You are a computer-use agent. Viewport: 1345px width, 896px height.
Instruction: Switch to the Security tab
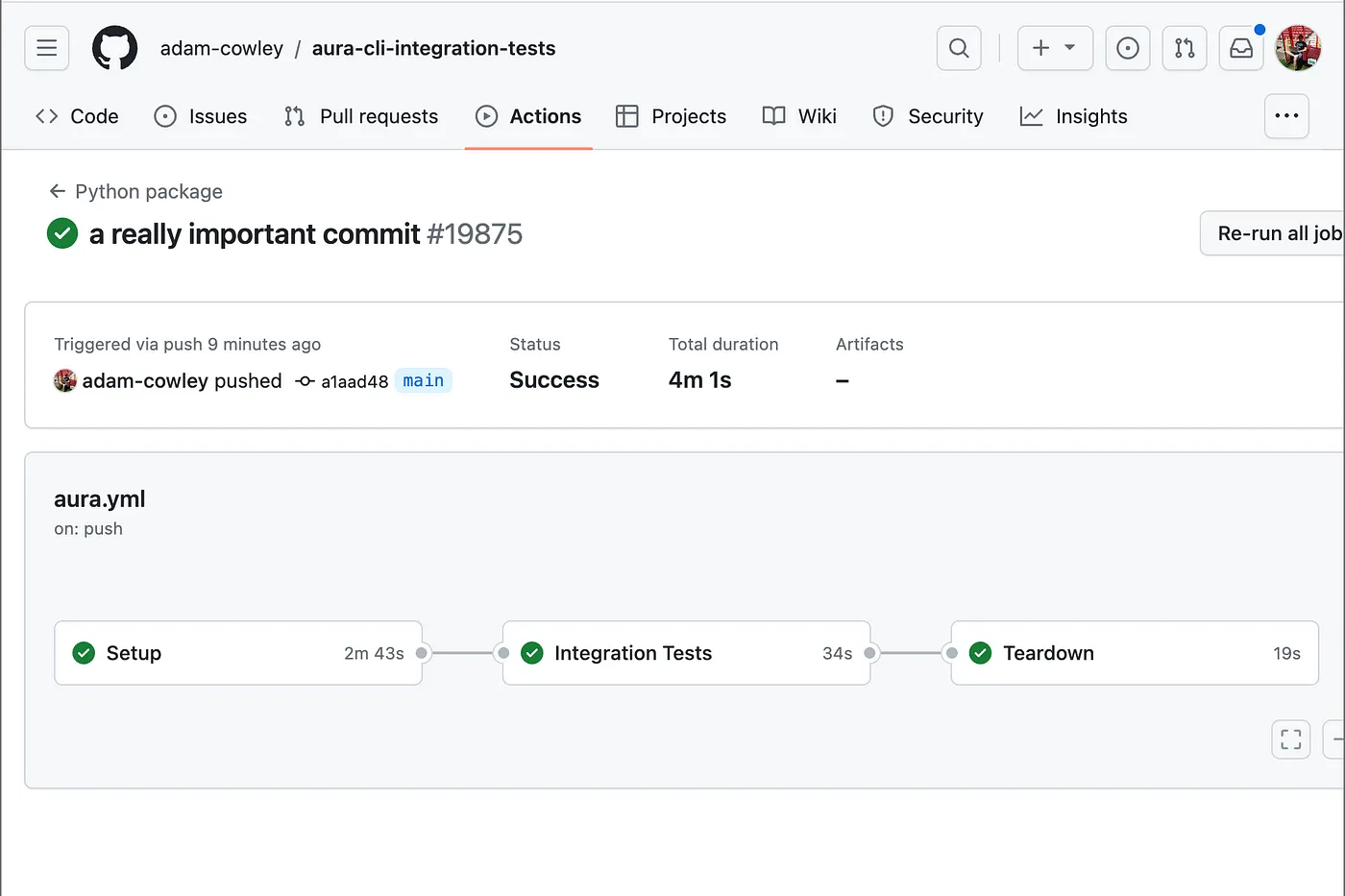[x=928, y=116]
